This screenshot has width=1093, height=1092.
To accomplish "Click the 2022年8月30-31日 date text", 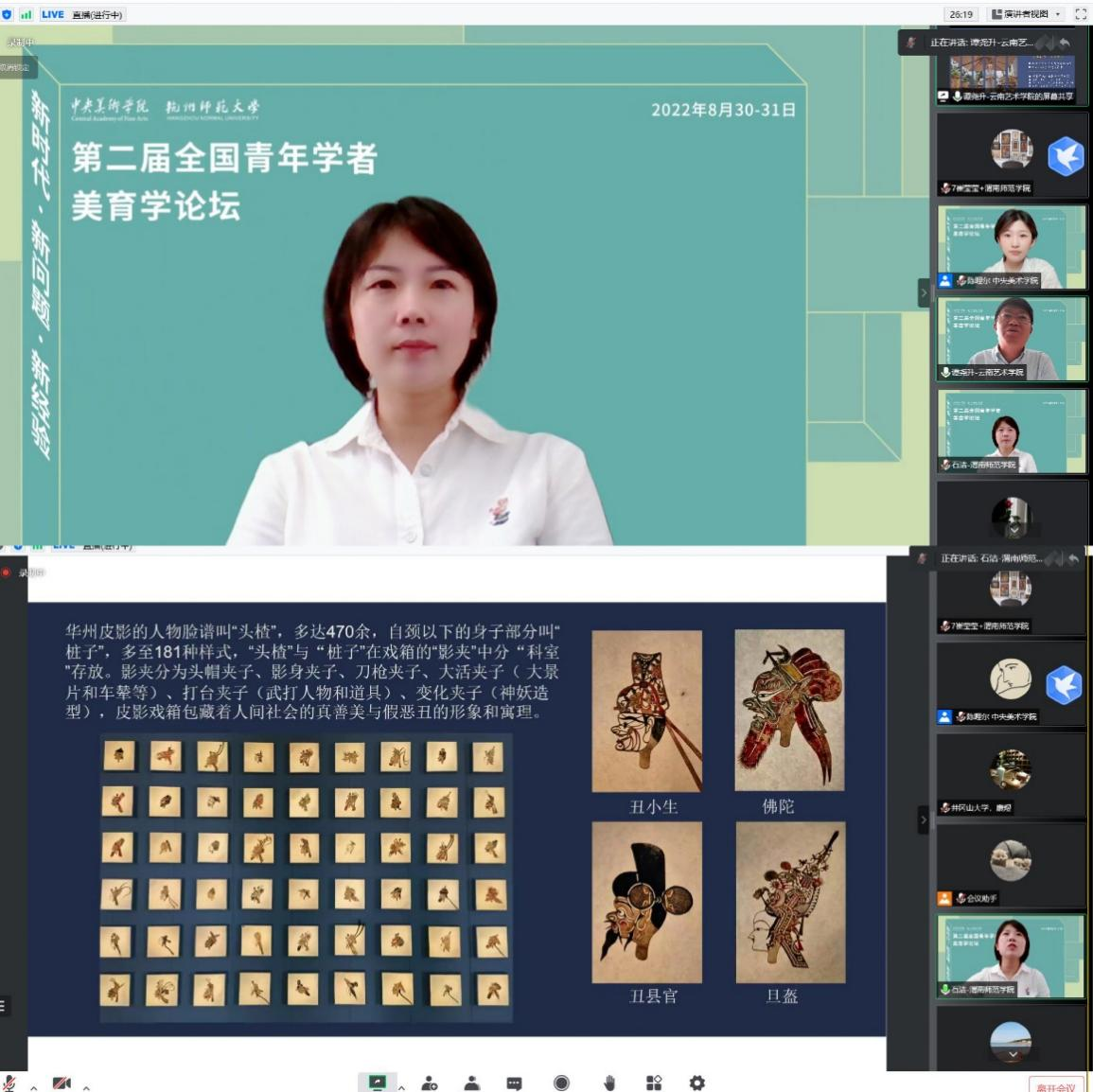I will click(724, 110).
